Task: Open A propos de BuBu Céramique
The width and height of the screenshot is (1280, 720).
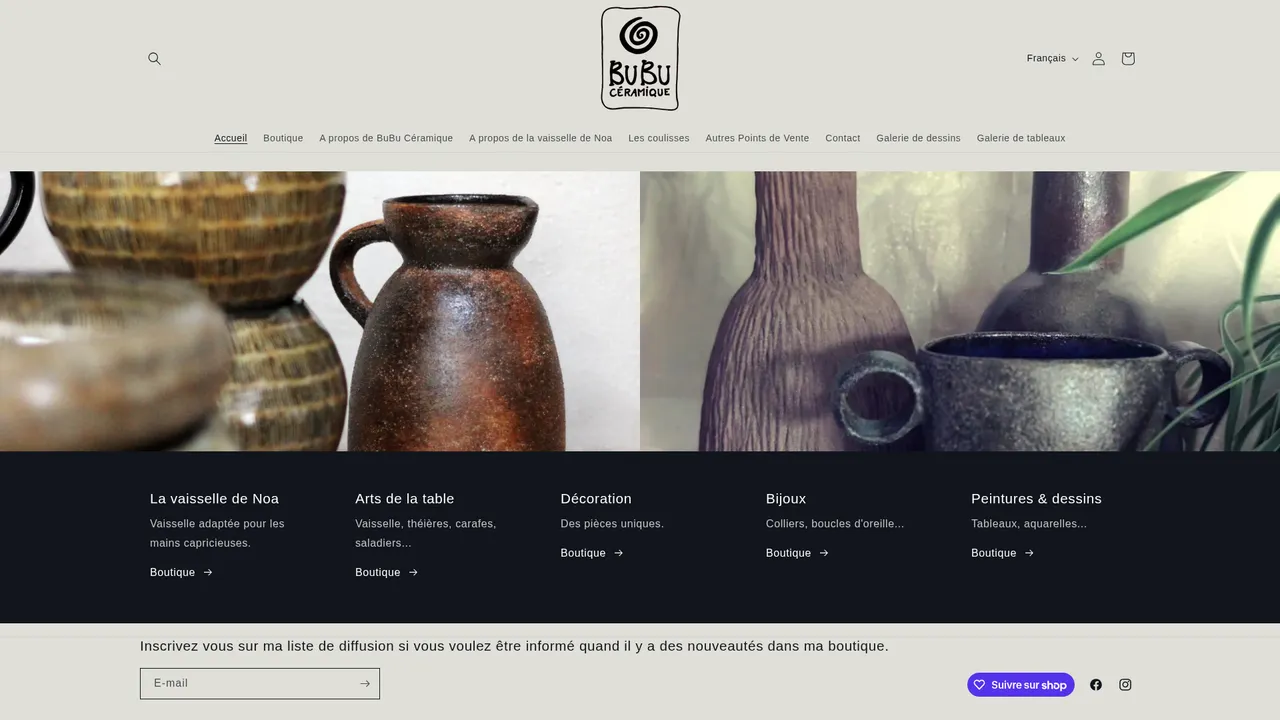Action: point(386,138)
